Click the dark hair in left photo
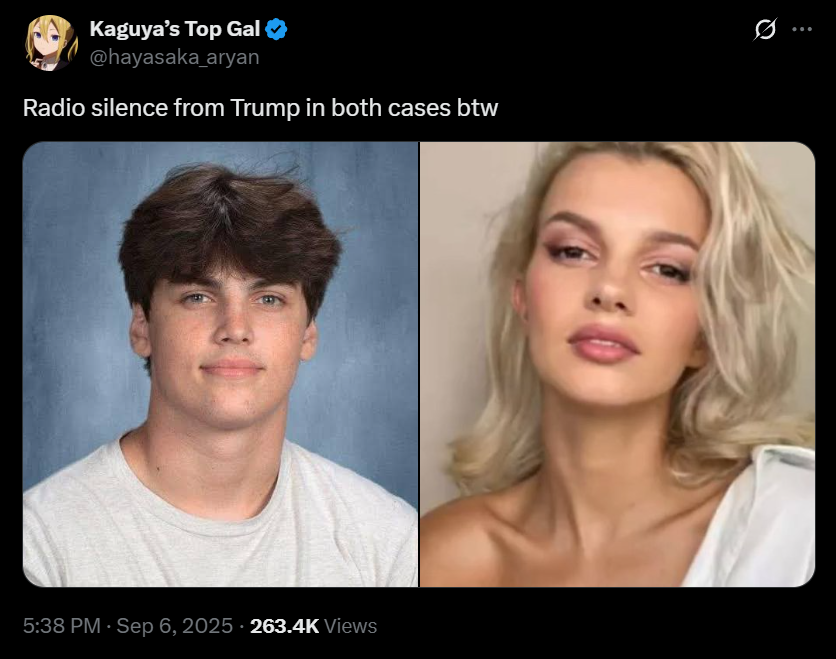Screen dimensions: 836x659 pyautogui.click(x=229, y=224)
